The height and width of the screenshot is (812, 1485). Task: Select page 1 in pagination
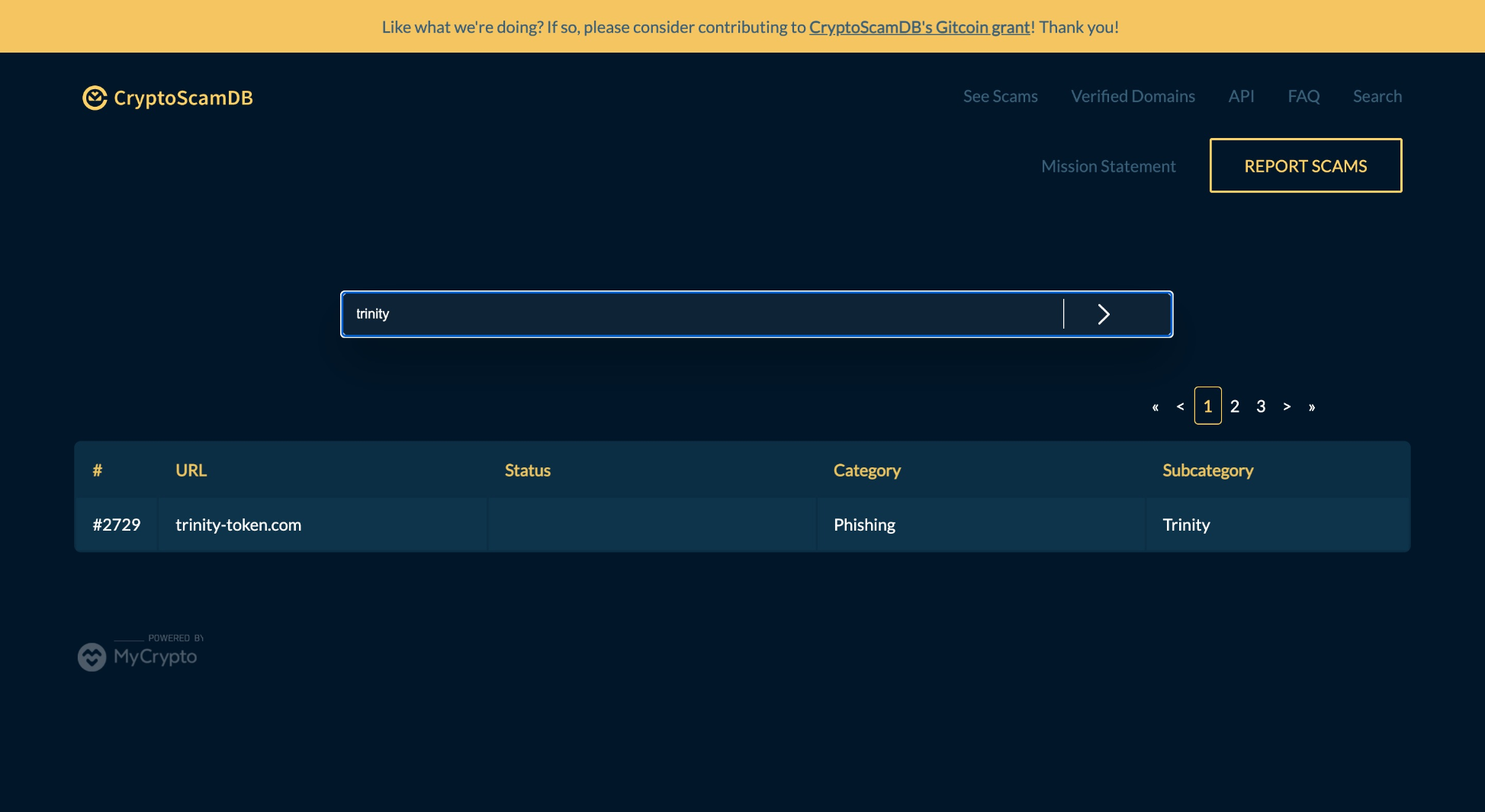tap(1207, 406)
